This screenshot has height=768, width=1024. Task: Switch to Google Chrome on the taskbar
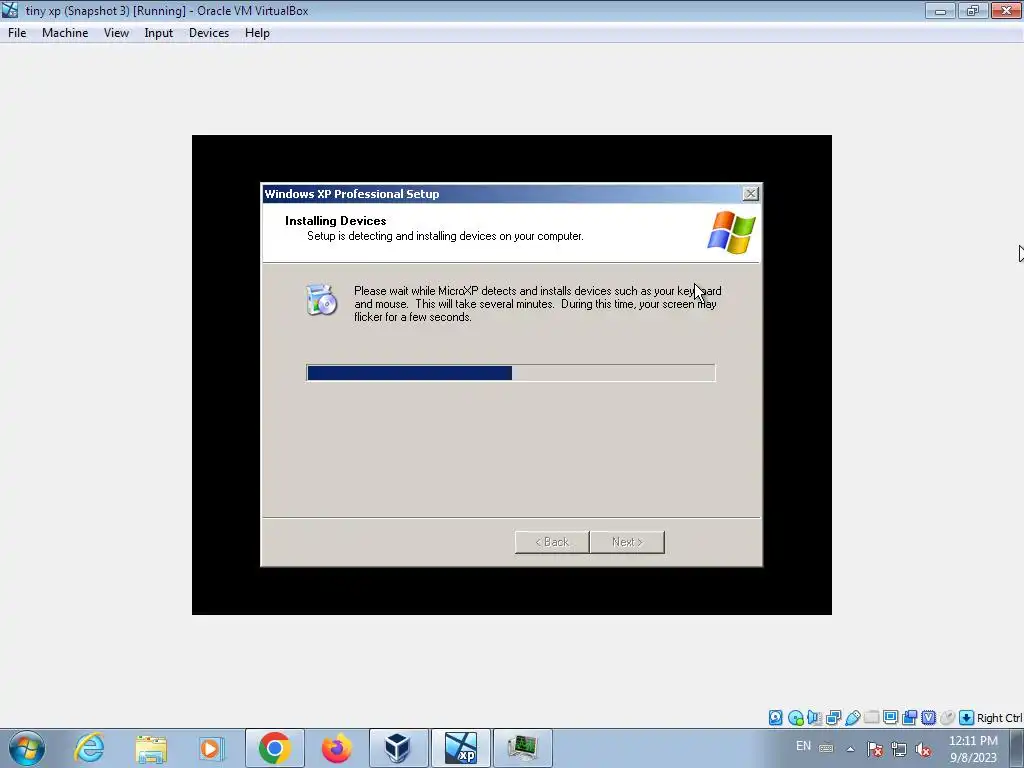tap(275, 748)
